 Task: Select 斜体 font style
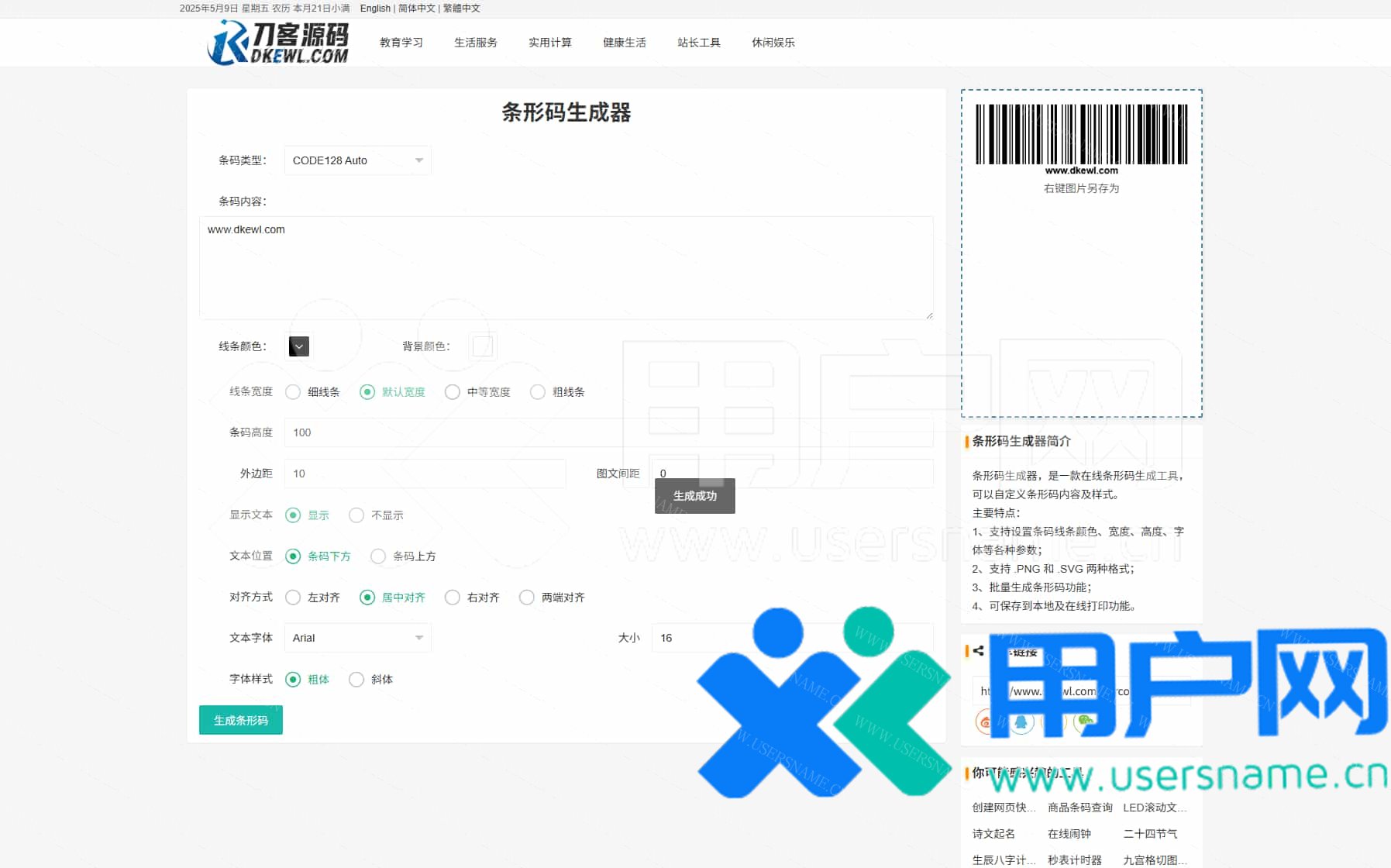click(x=356, y=680)
